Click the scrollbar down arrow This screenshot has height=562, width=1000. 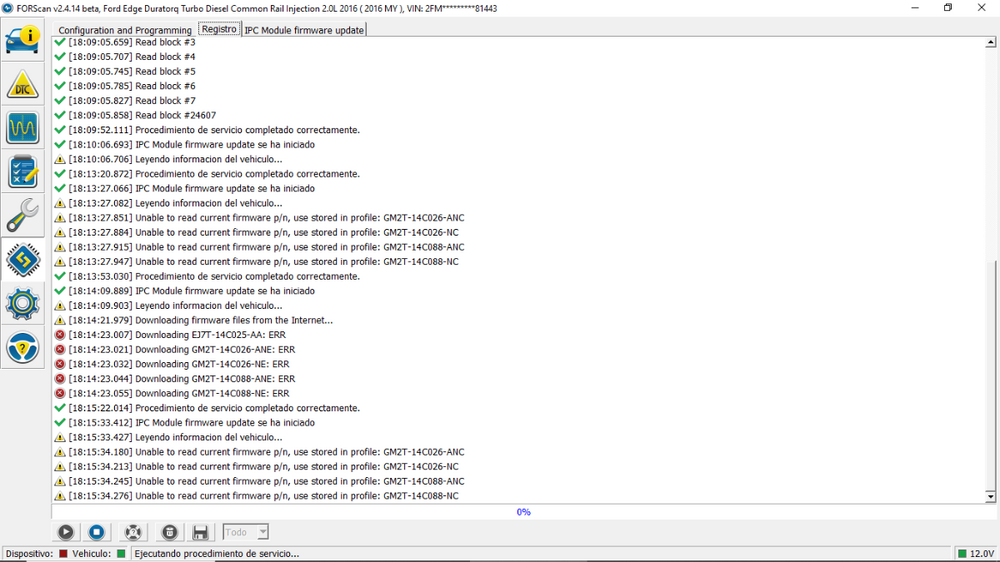(990, 496)
